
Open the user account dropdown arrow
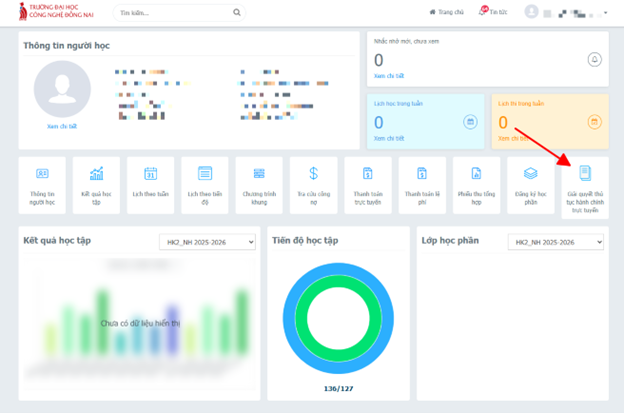point(606,13)
